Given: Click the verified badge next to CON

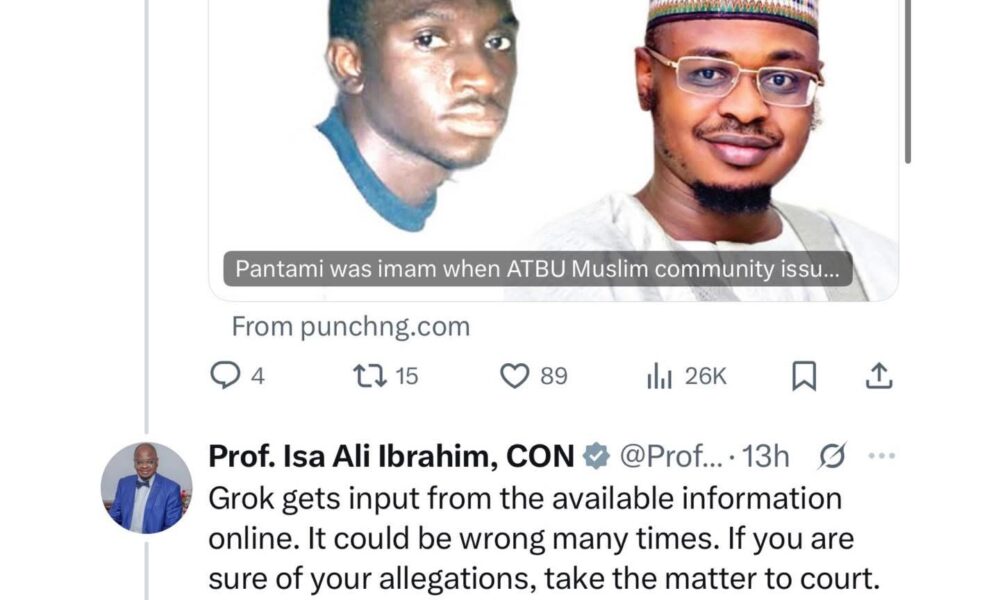Looking at the screenshot, I should click(x=596, y=457).
